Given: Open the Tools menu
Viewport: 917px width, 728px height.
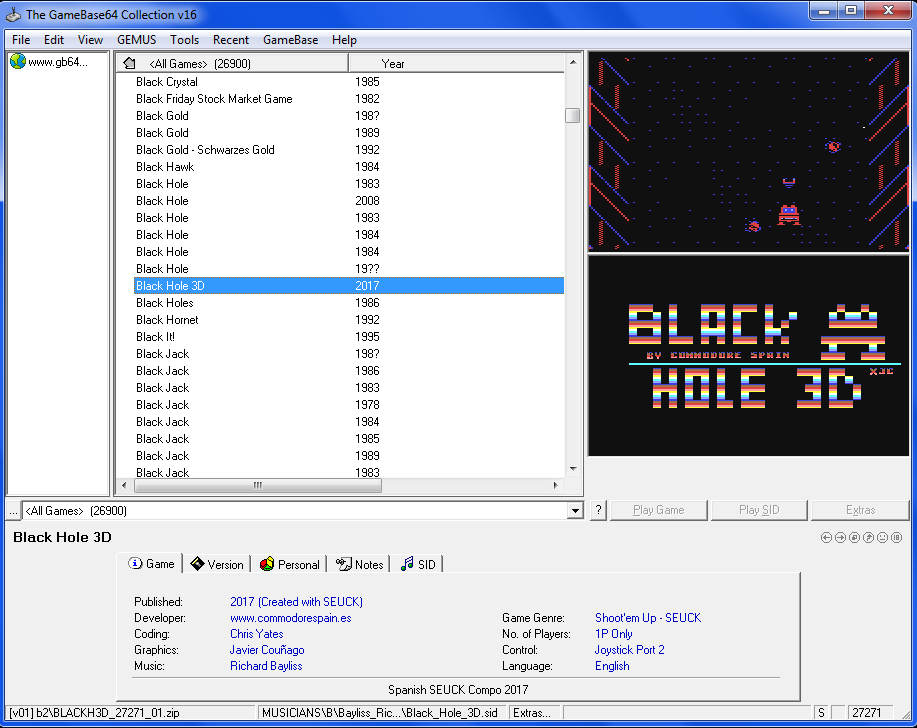Looking at the screenshot, I should (x=184, y=40).
